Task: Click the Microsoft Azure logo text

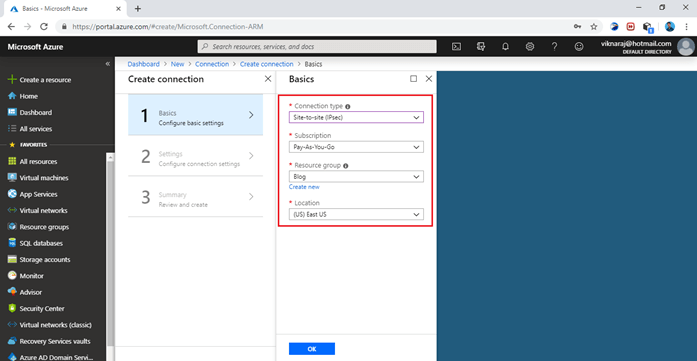Action: [x=35, y=47]
